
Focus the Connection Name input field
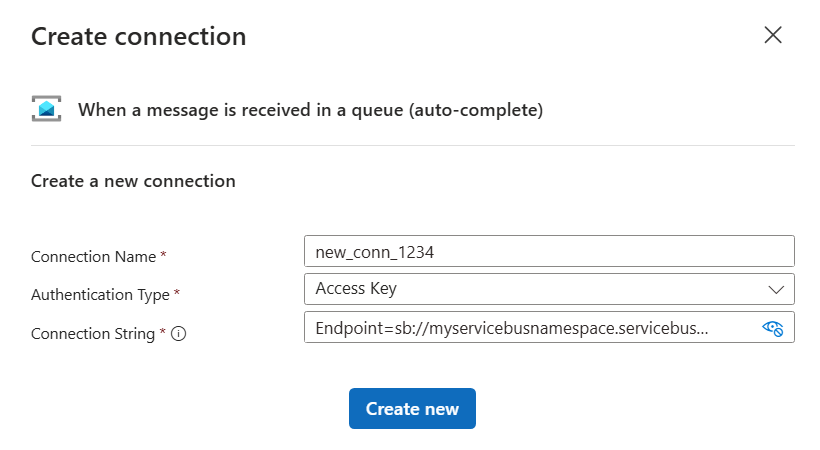[x=549, y=251]
